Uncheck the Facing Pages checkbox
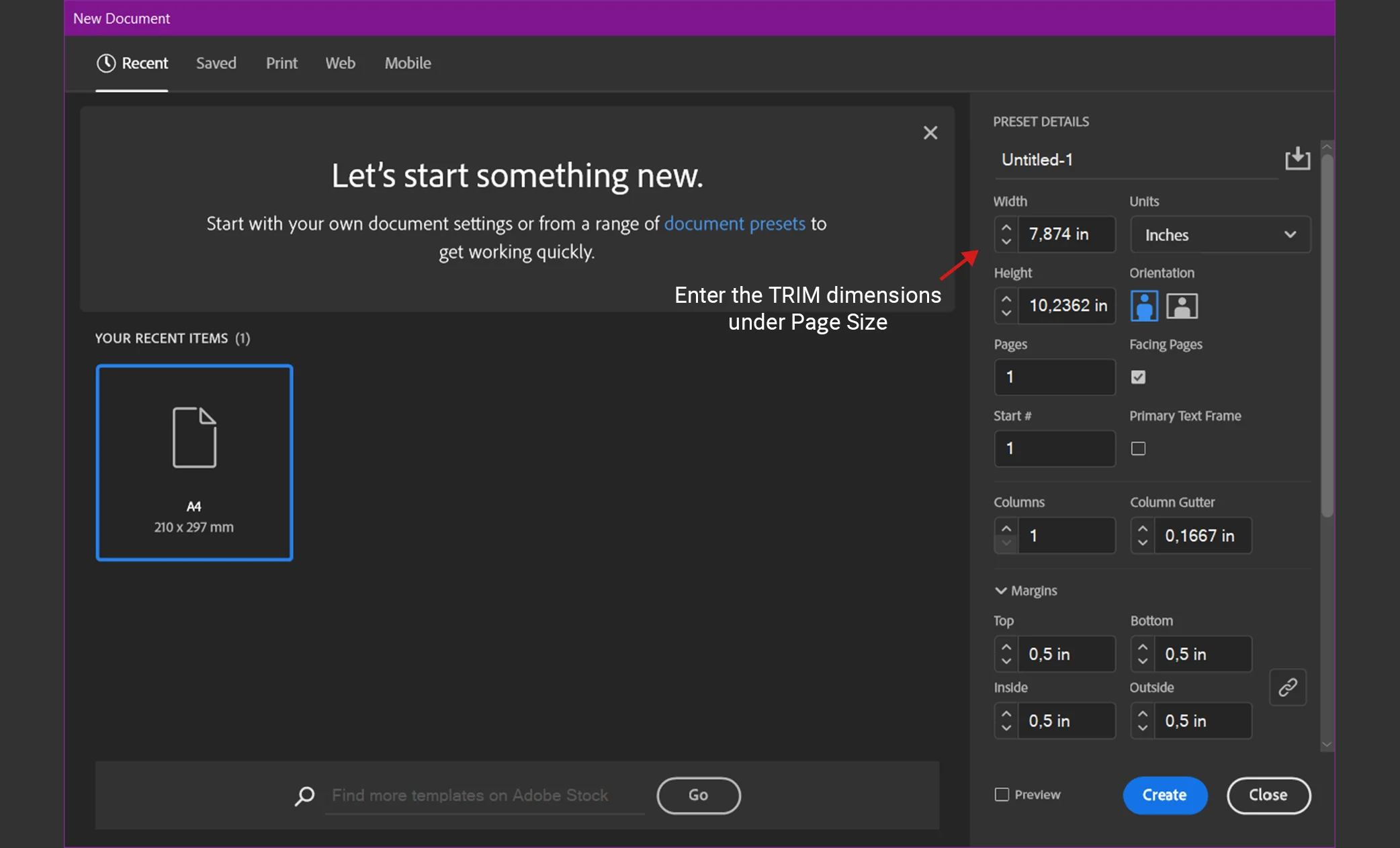The width and height of the screenshot is (1400, 848). pyautogui.click(x=1138, y=377)
